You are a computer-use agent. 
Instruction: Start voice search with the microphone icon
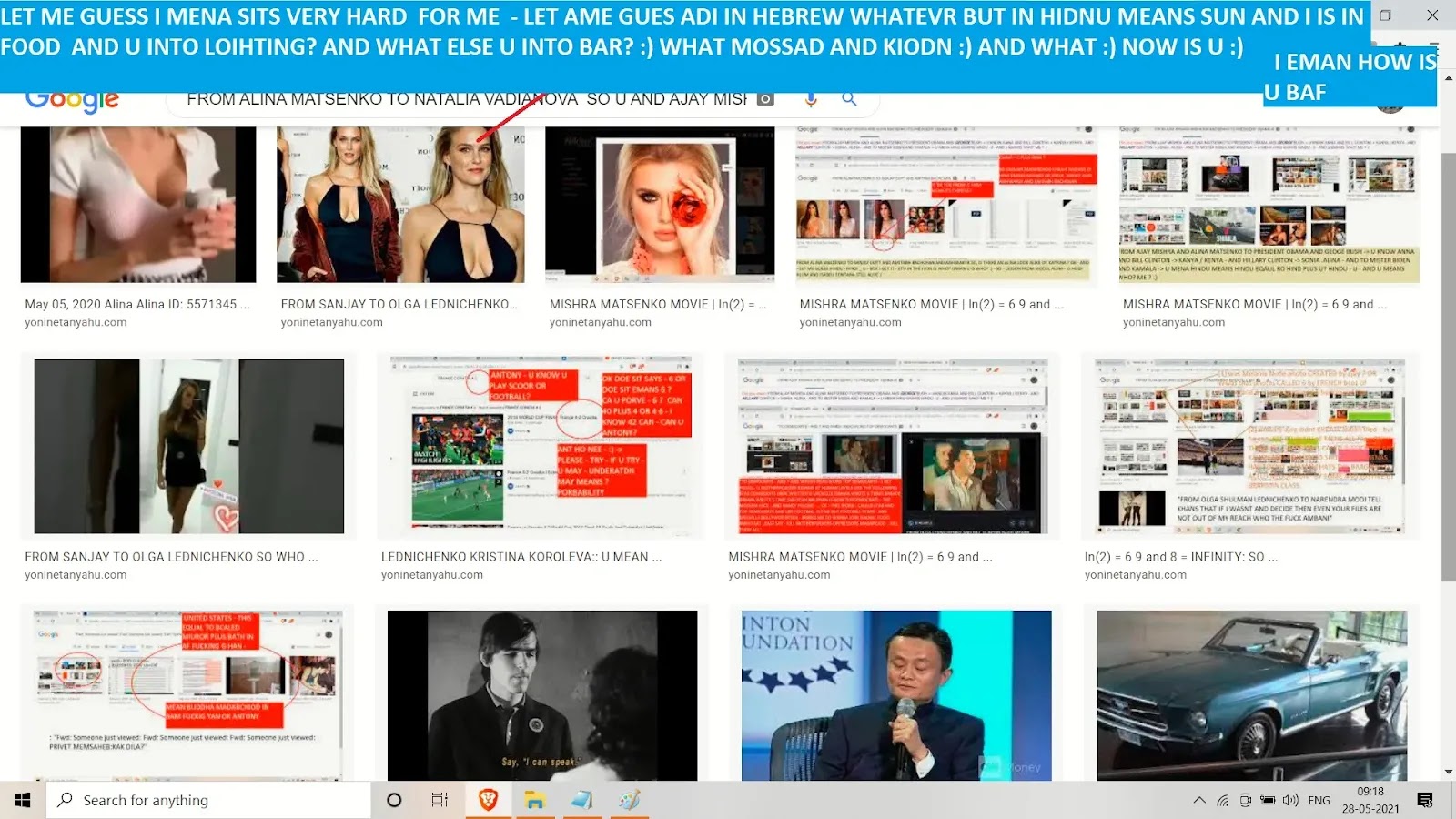coord(811,99)
